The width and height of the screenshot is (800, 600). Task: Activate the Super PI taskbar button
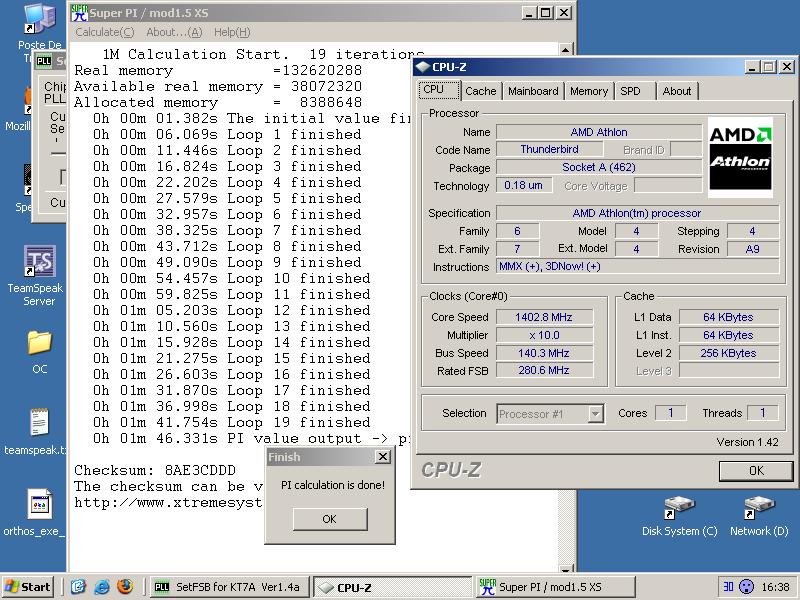(556, 587)
